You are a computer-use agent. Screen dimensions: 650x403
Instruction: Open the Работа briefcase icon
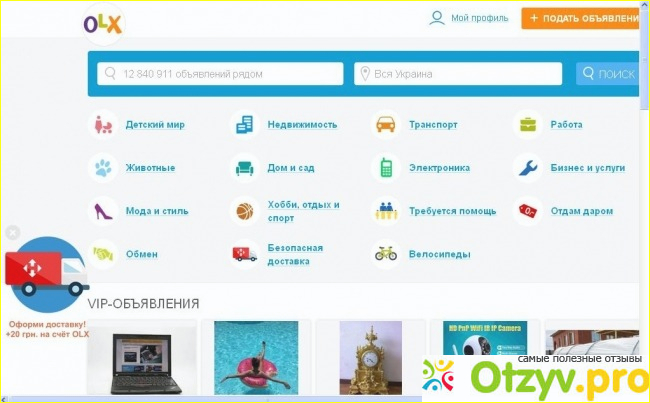[x=528, y=125]
